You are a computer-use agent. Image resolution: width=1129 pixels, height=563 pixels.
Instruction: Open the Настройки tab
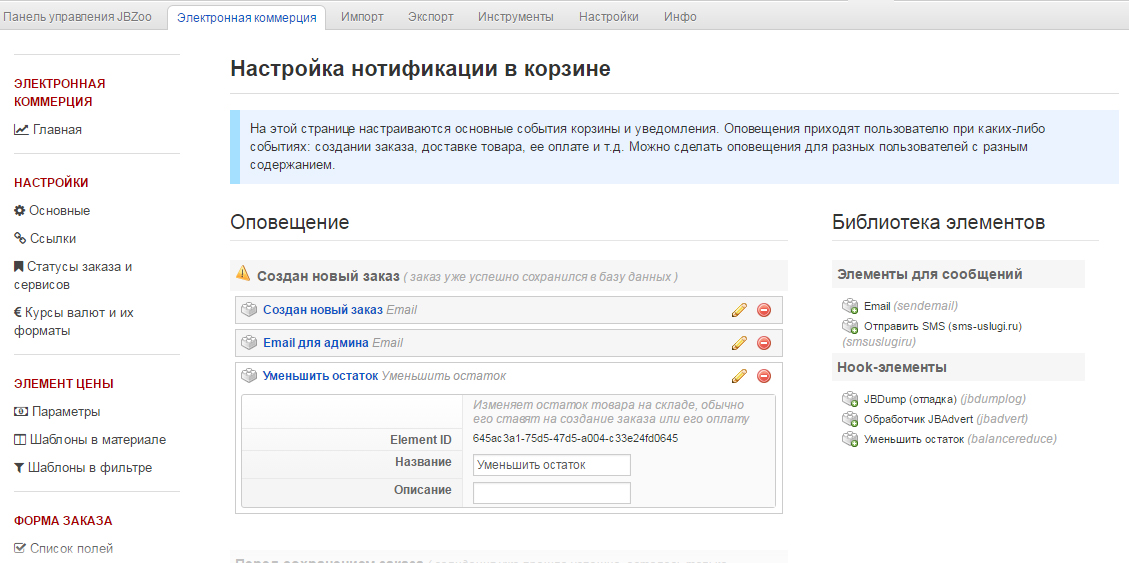pos(608,16)
